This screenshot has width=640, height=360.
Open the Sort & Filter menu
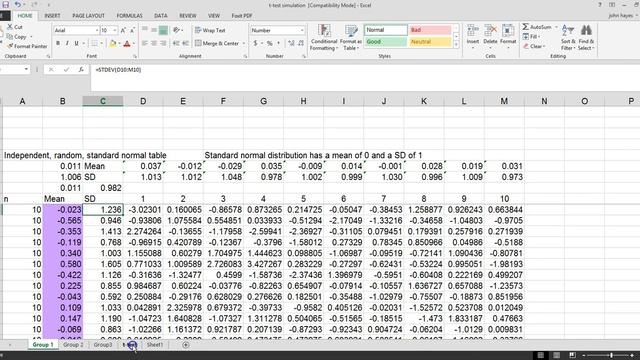[x=568, y=37]
